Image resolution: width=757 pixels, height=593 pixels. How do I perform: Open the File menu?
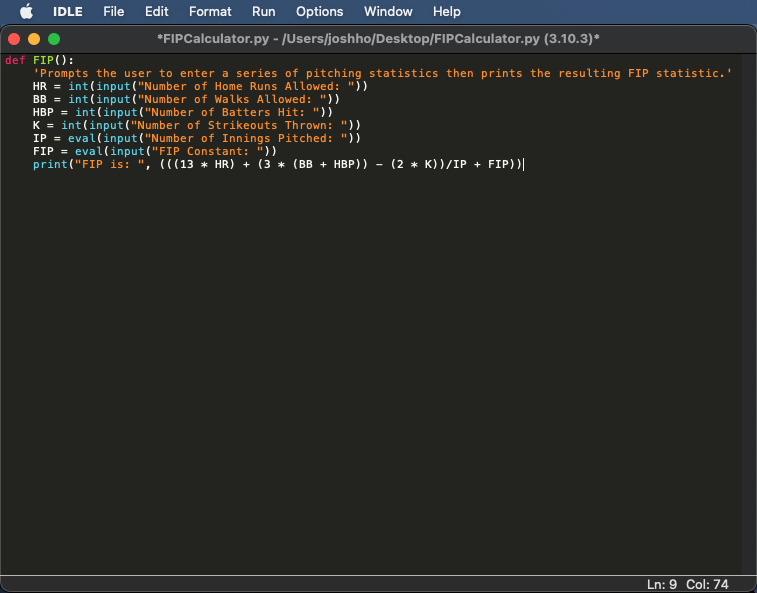pyautogui.click(x=113, y=12)
